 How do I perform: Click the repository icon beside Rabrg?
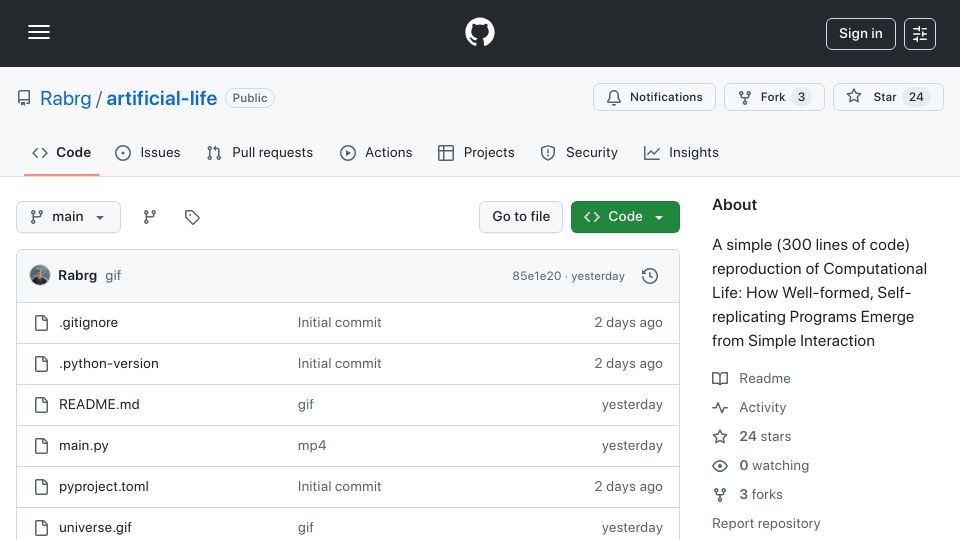[x=24, y=98]
